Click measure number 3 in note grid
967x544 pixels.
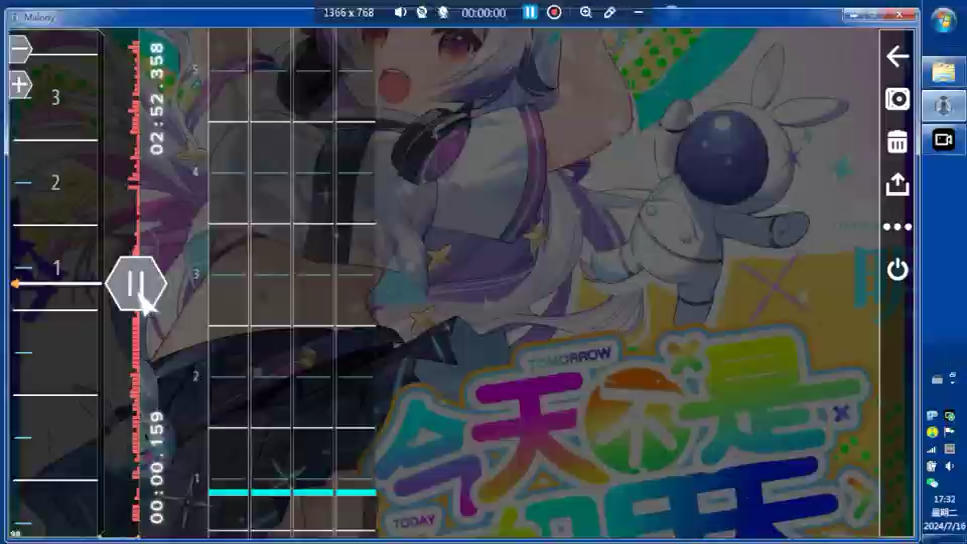click(x=195, y=274)
